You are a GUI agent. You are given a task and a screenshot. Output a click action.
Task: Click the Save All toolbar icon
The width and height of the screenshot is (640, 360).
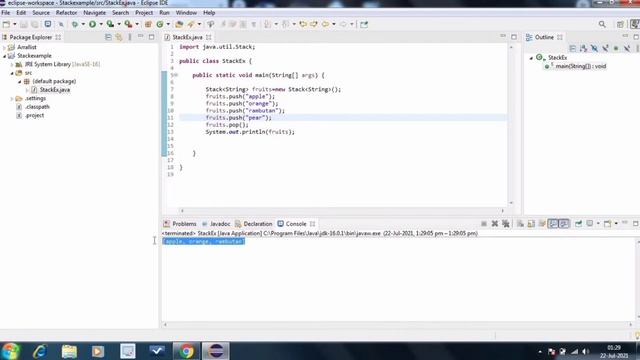tap(35, 24)
